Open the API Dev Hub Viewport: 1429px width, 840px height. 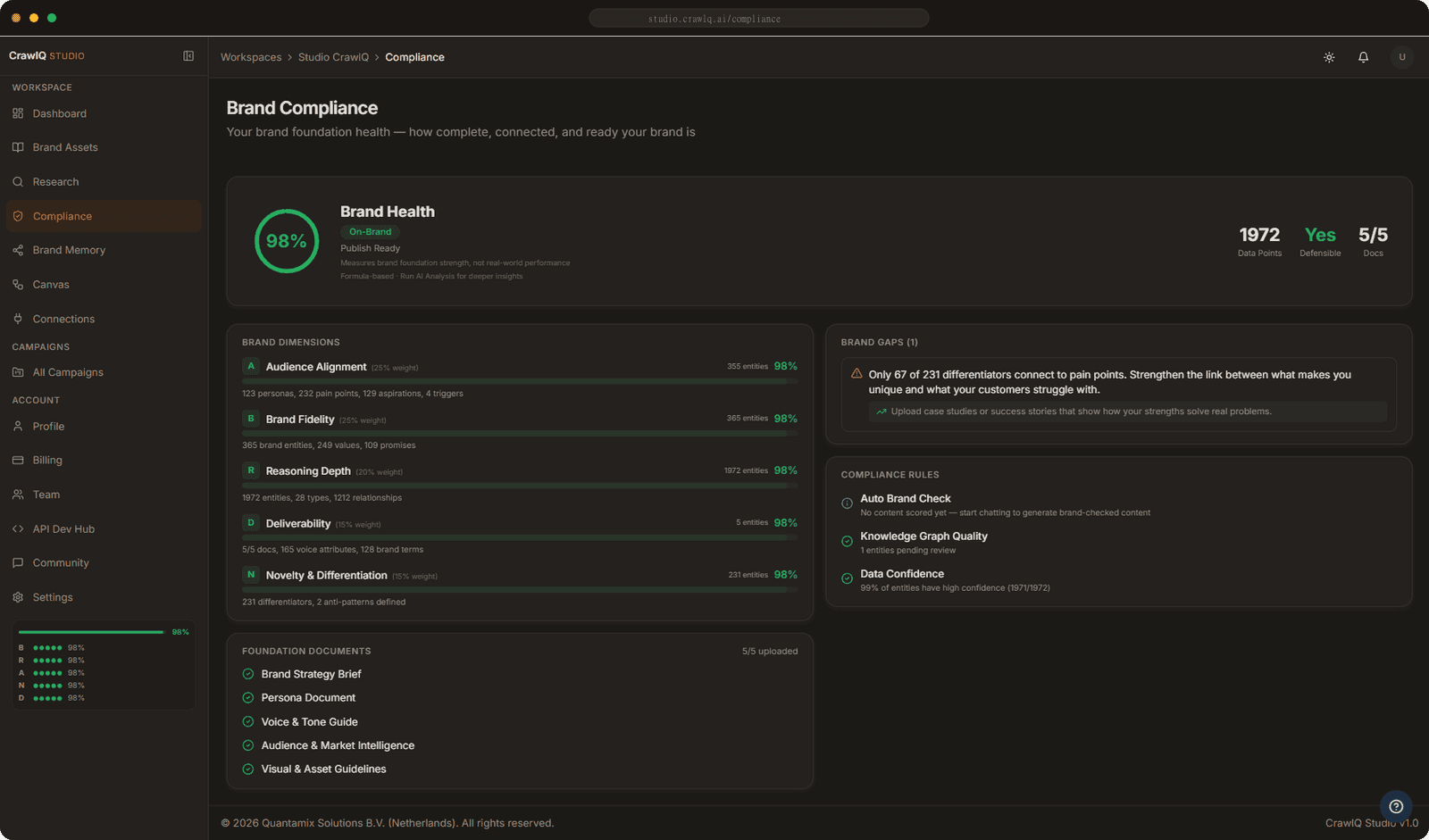[x=63, y=528]
